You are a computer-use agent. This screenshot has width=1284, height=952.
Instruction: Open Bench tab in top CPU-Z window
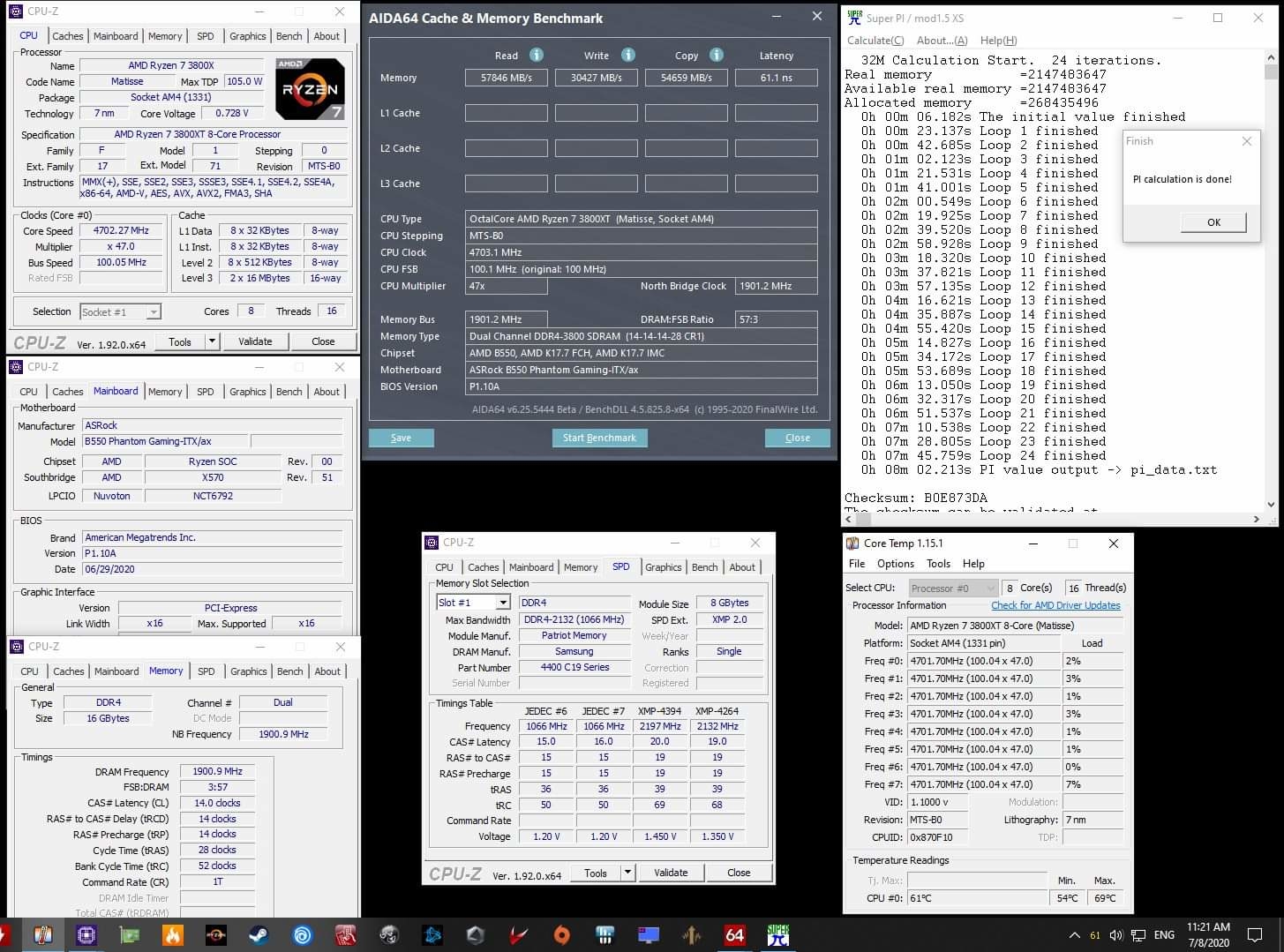tap(289, 36)
